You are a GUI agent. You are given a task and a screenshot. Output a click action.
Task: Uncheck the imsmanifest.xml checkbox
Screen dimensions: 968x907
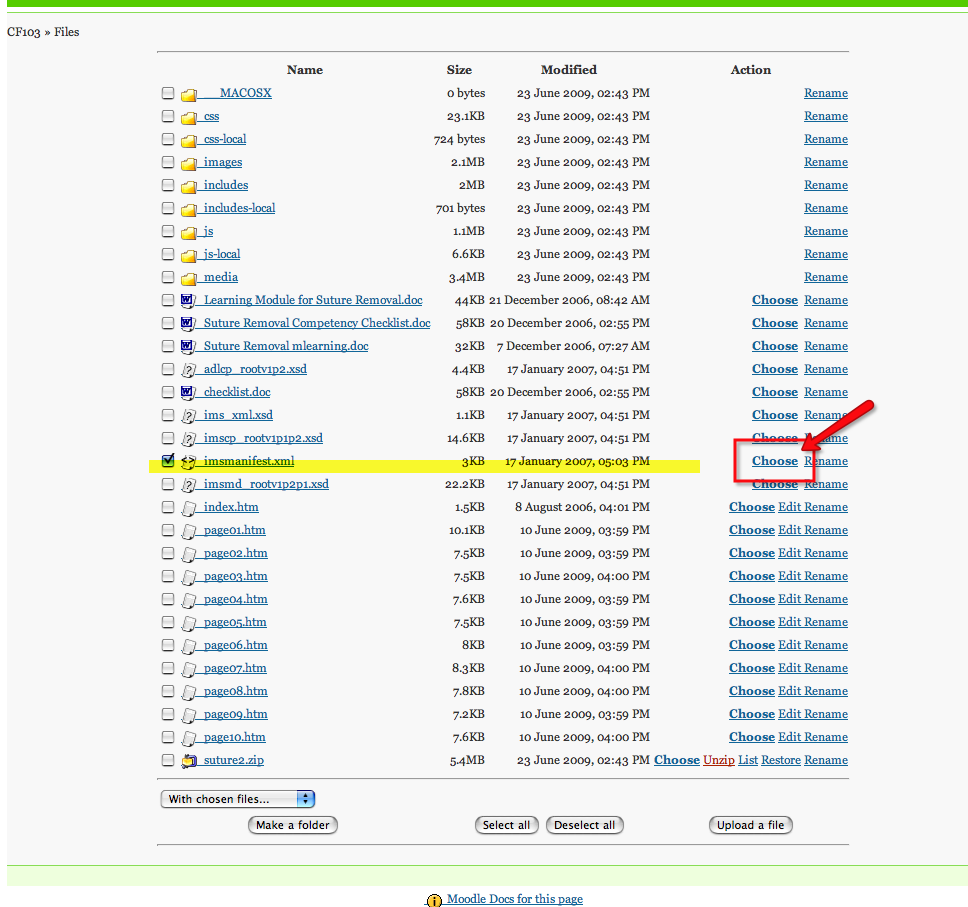click(168, 461)
